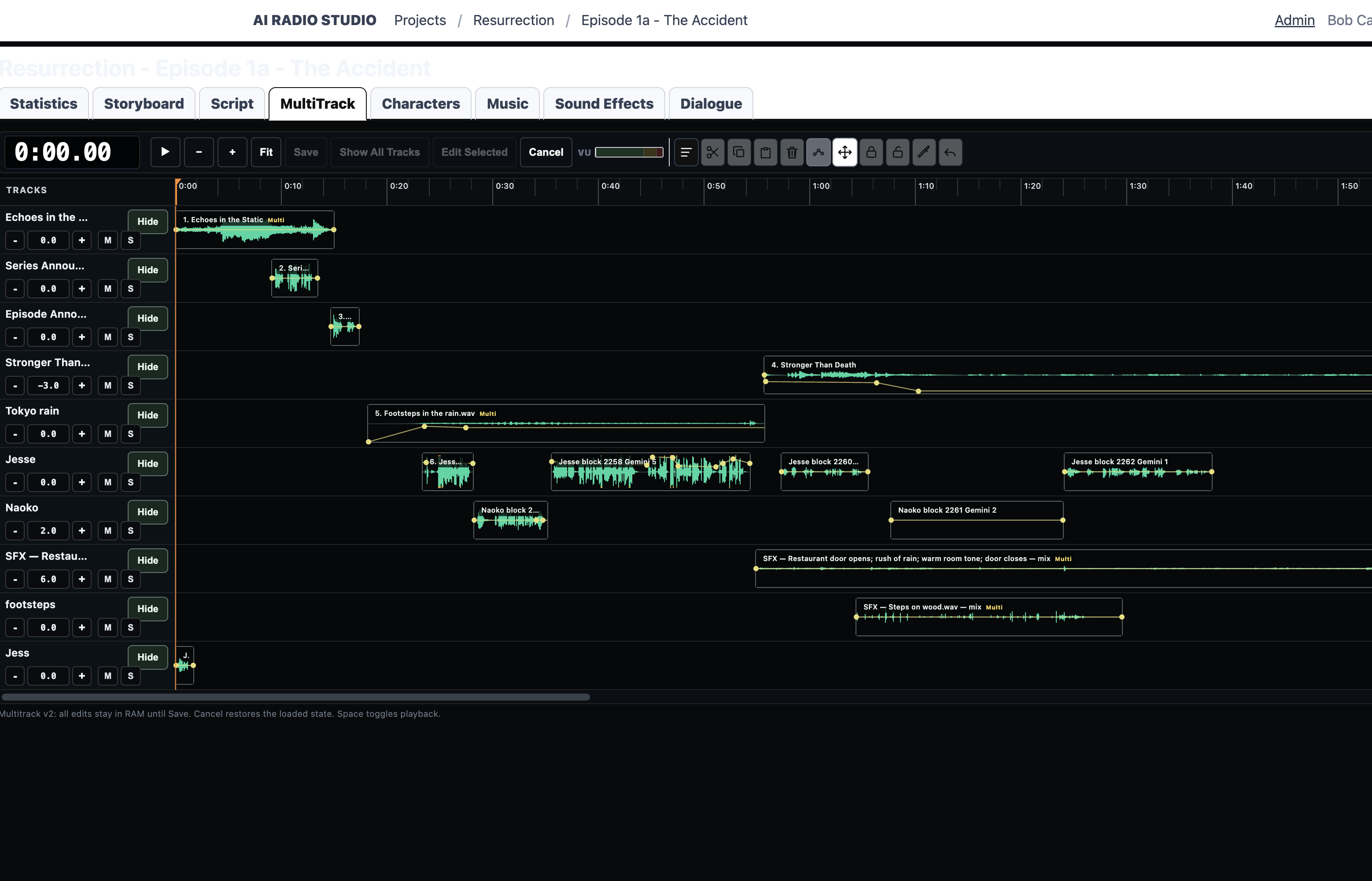Open the Script tab
This screenshot has height=881, width=1372.
[x=232, y=103]
